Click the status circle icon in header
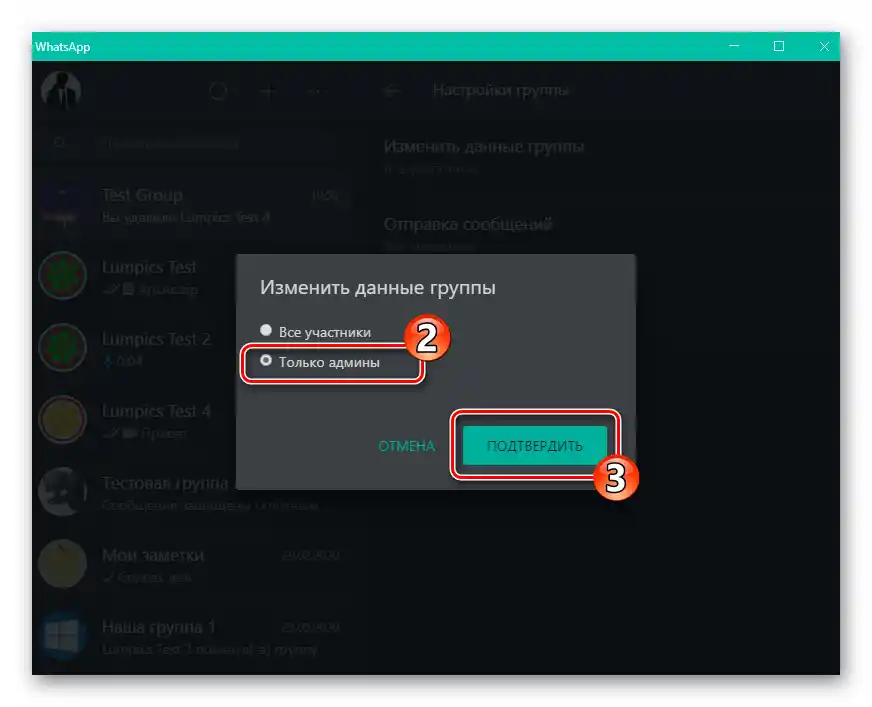 click(x=218, y=91)
